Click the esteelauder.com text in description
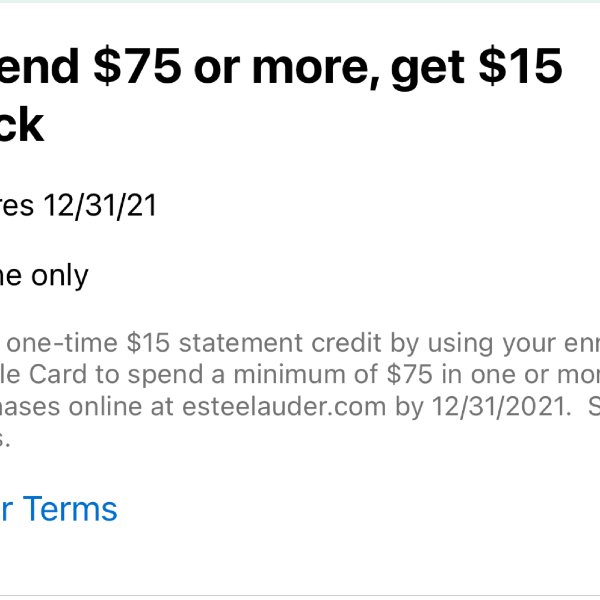The height and width of the screenshot is (600, 600). pyautogui.click(x=284, y=406)
